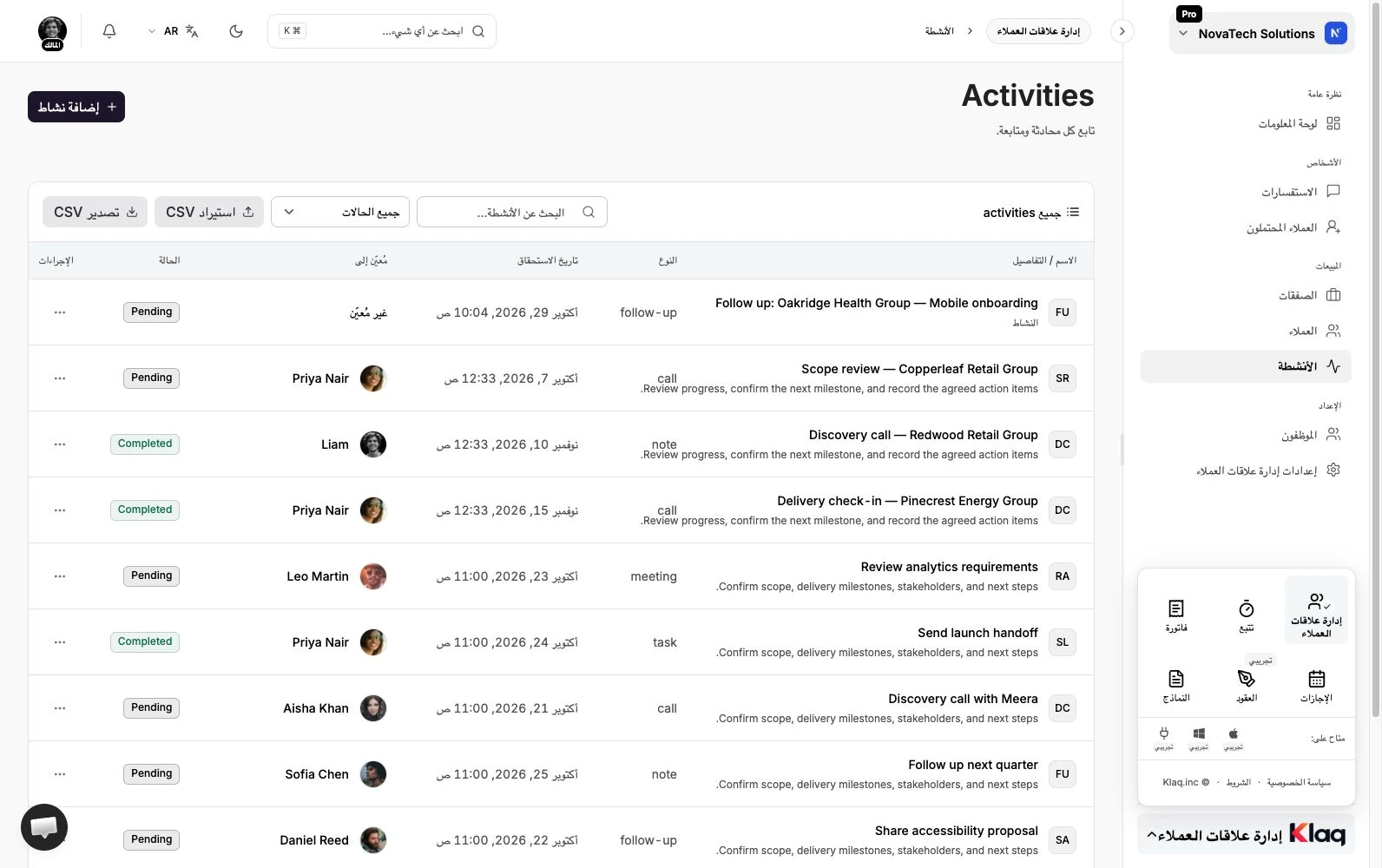Click the استيراد CSV button
1382x868 pixels.
click(209, 212)
